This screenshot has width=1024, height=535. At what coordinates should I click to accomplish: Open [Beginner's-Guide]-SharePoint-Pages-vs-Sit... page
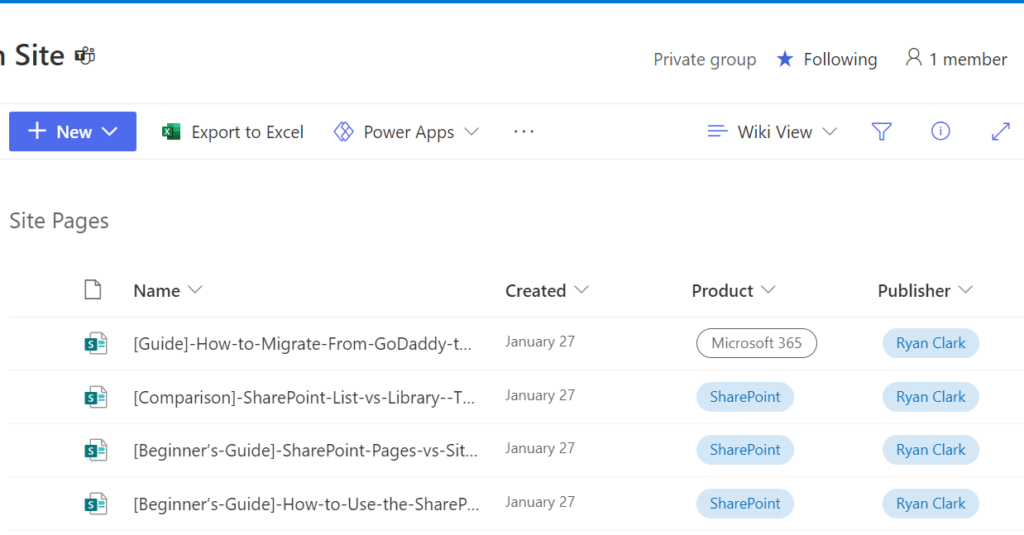coord(306,451)
